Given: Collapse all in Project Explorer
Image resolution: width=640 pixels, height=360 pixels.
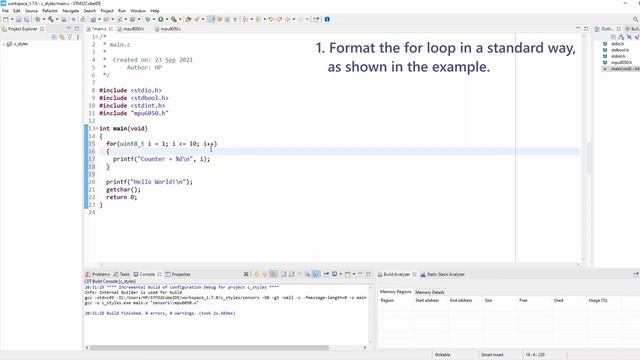Looking at the screenshot, I should [54, 37].
